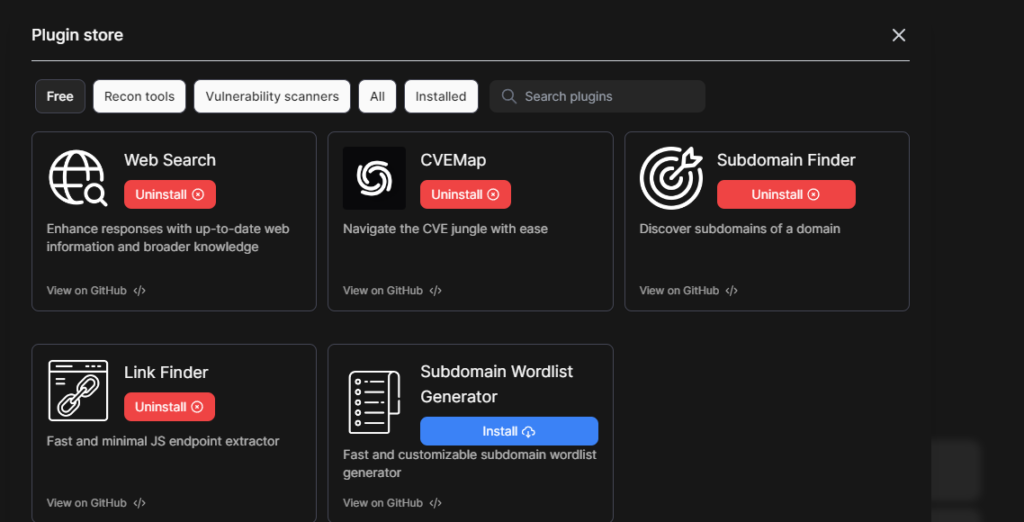Click the Link Finder chain icon
This screenshot has height=522, width=1024.
[78, 391]
